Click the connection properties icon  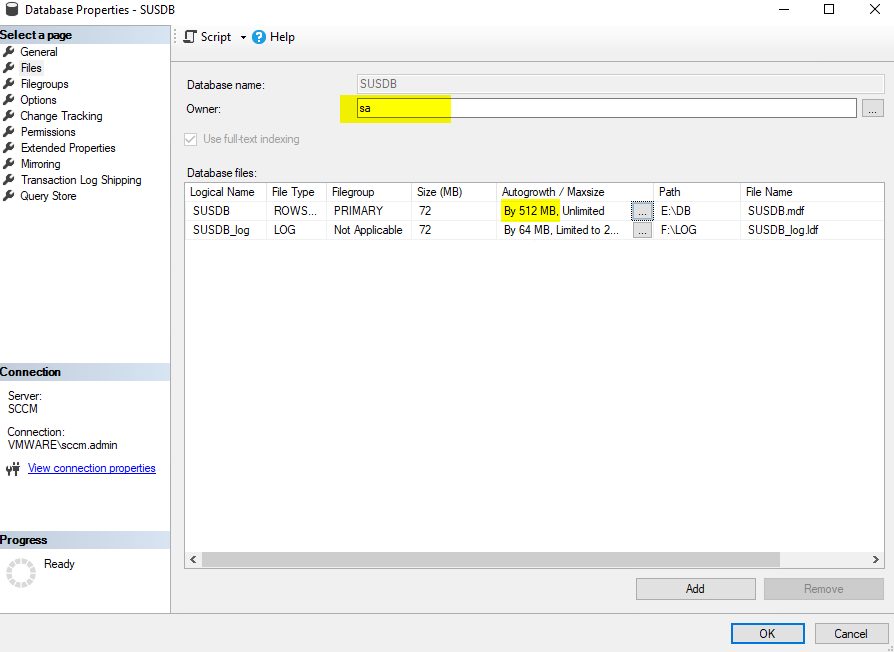tap(13, 468)
